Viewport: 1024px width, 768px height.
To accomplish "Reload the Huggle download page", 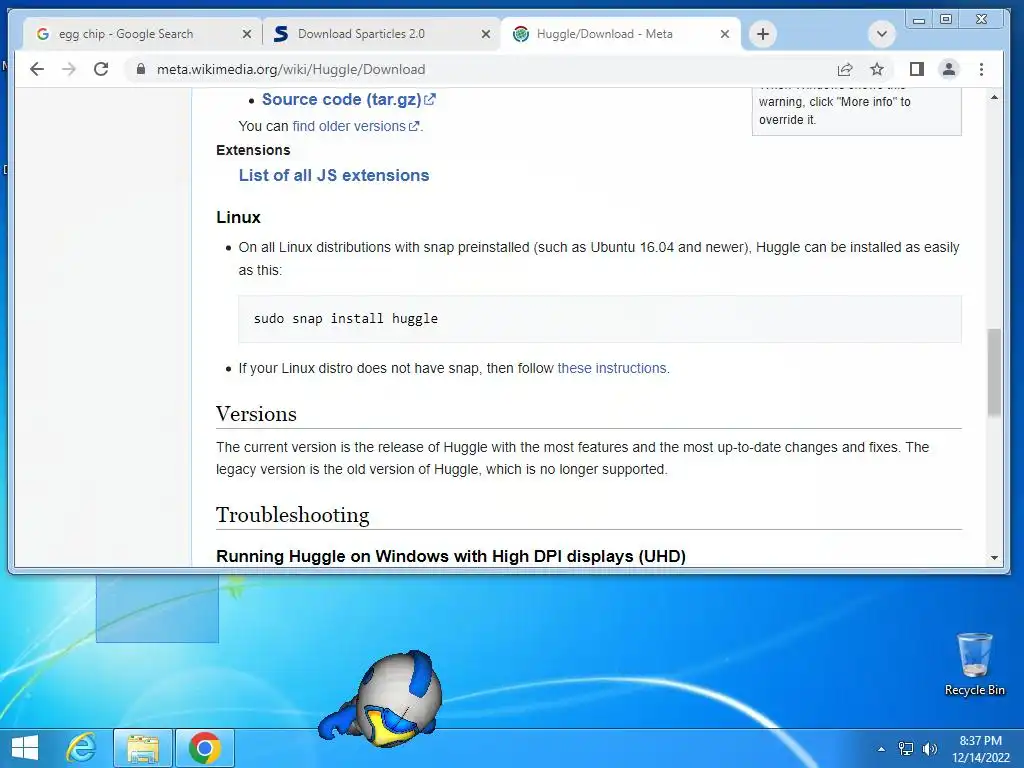I will (101, 69).
